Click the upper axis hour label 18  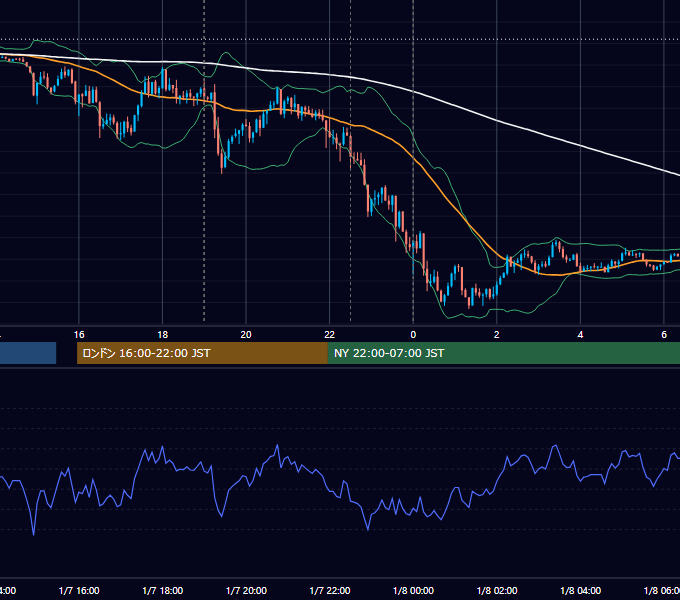point(163,335)
